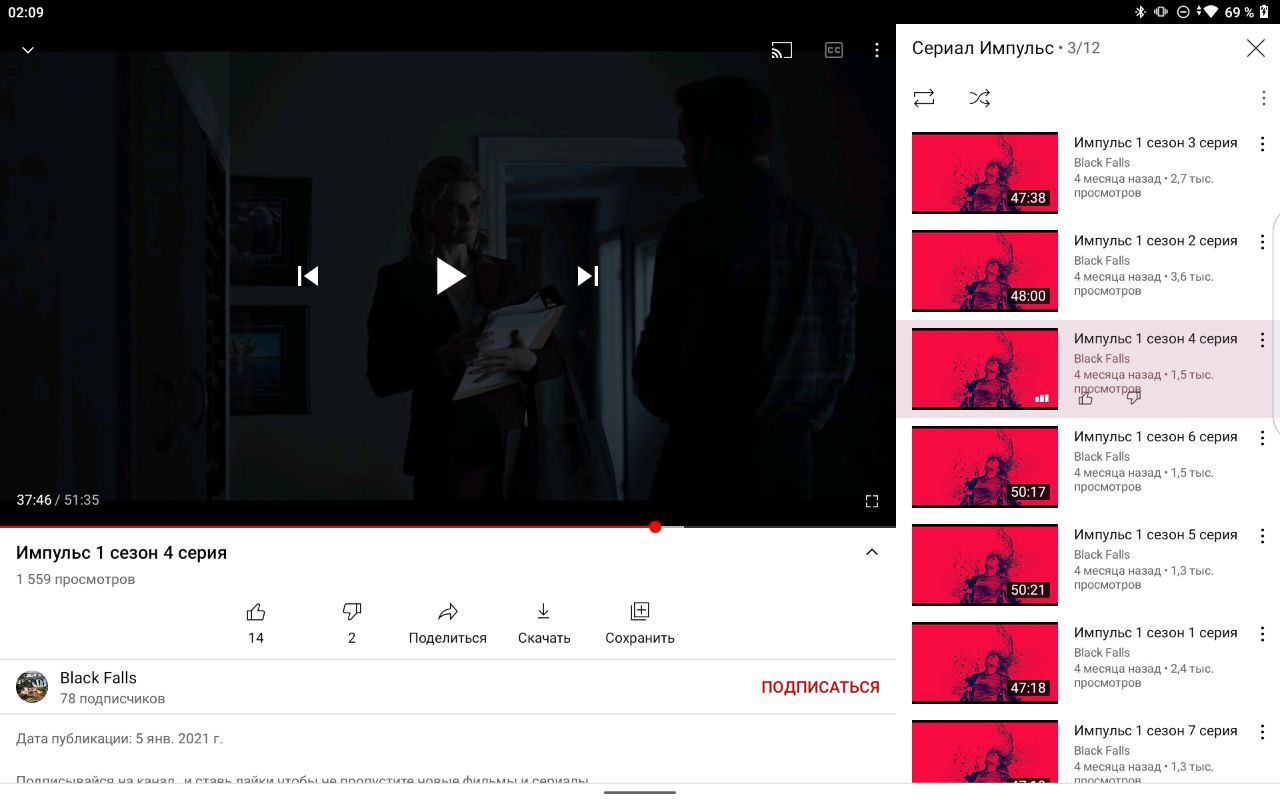Select the Импульс 1 сезон 5 серия title

1156,535
